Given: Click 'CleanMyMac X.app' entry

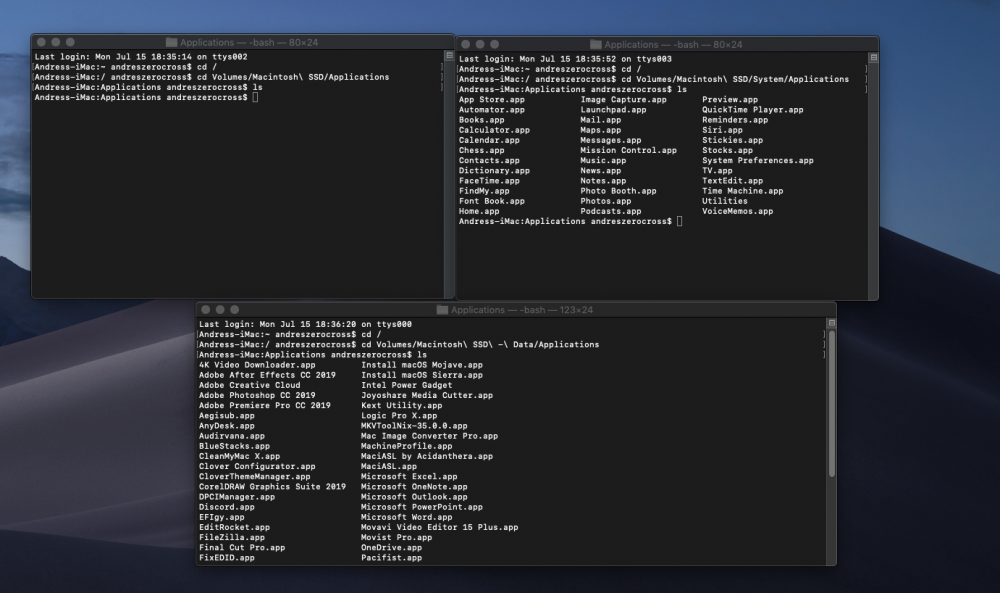Looking at the screenshot, I should 239,457.
